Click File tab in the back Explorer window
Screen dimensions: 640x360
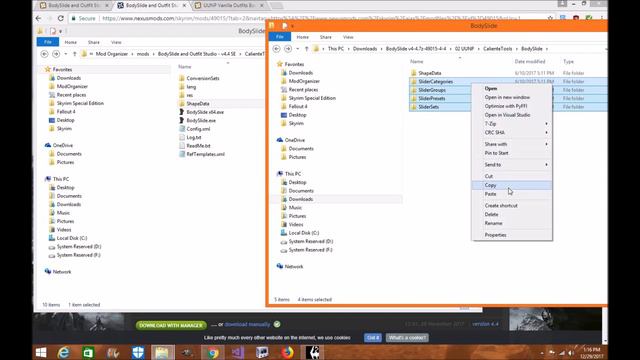[x=48, y=42]
